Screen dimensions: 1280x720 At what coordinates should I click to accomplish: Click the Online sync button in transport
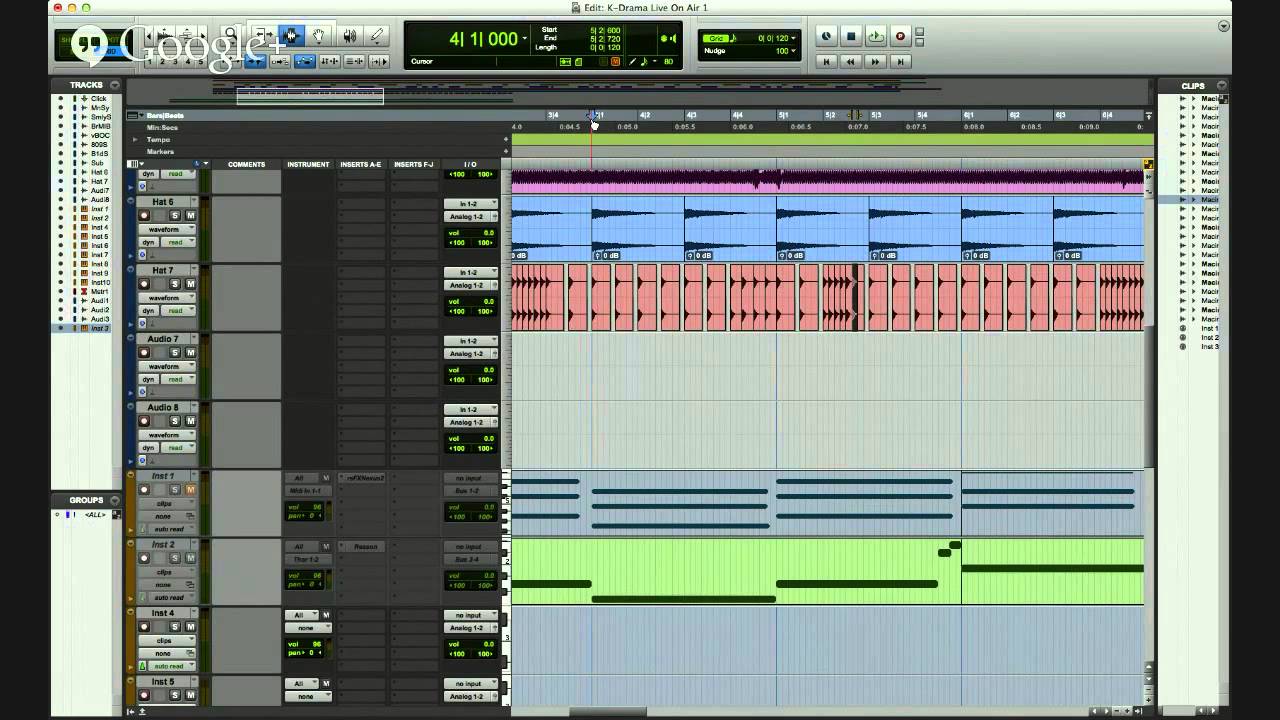[x=826, y=37]
